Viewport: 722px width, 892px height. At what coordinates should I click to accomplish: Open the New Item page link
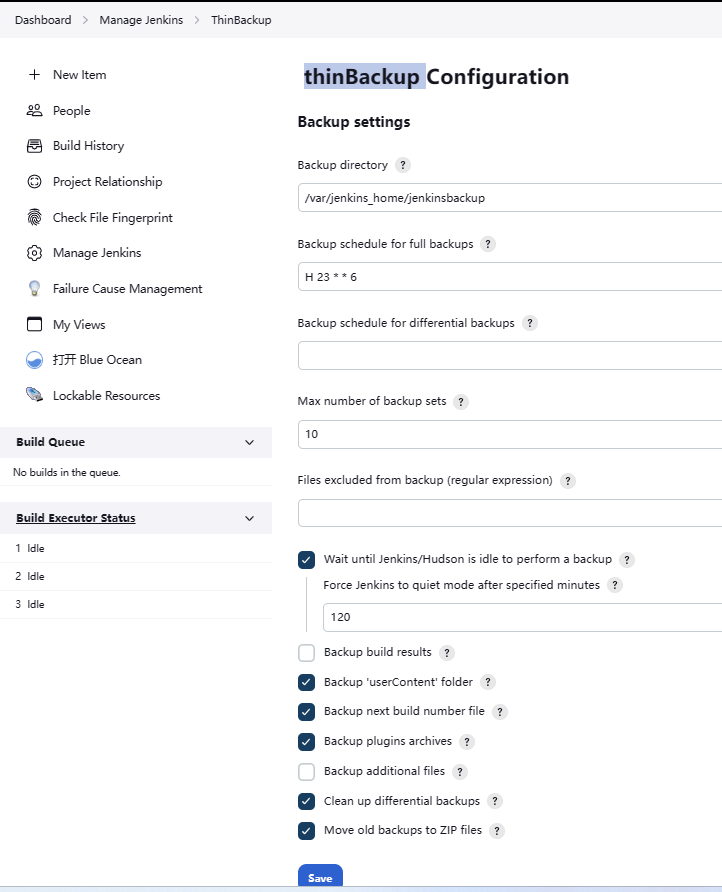tap(80, 75)
